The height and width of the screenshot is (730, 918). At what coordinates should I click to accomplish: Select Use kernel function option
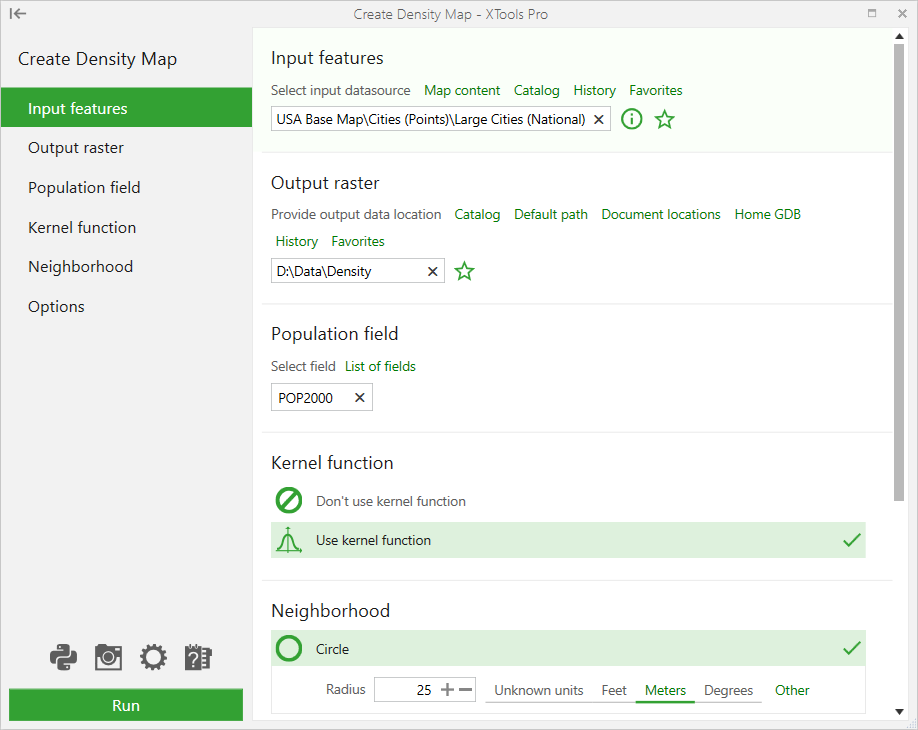pos(373,540)
